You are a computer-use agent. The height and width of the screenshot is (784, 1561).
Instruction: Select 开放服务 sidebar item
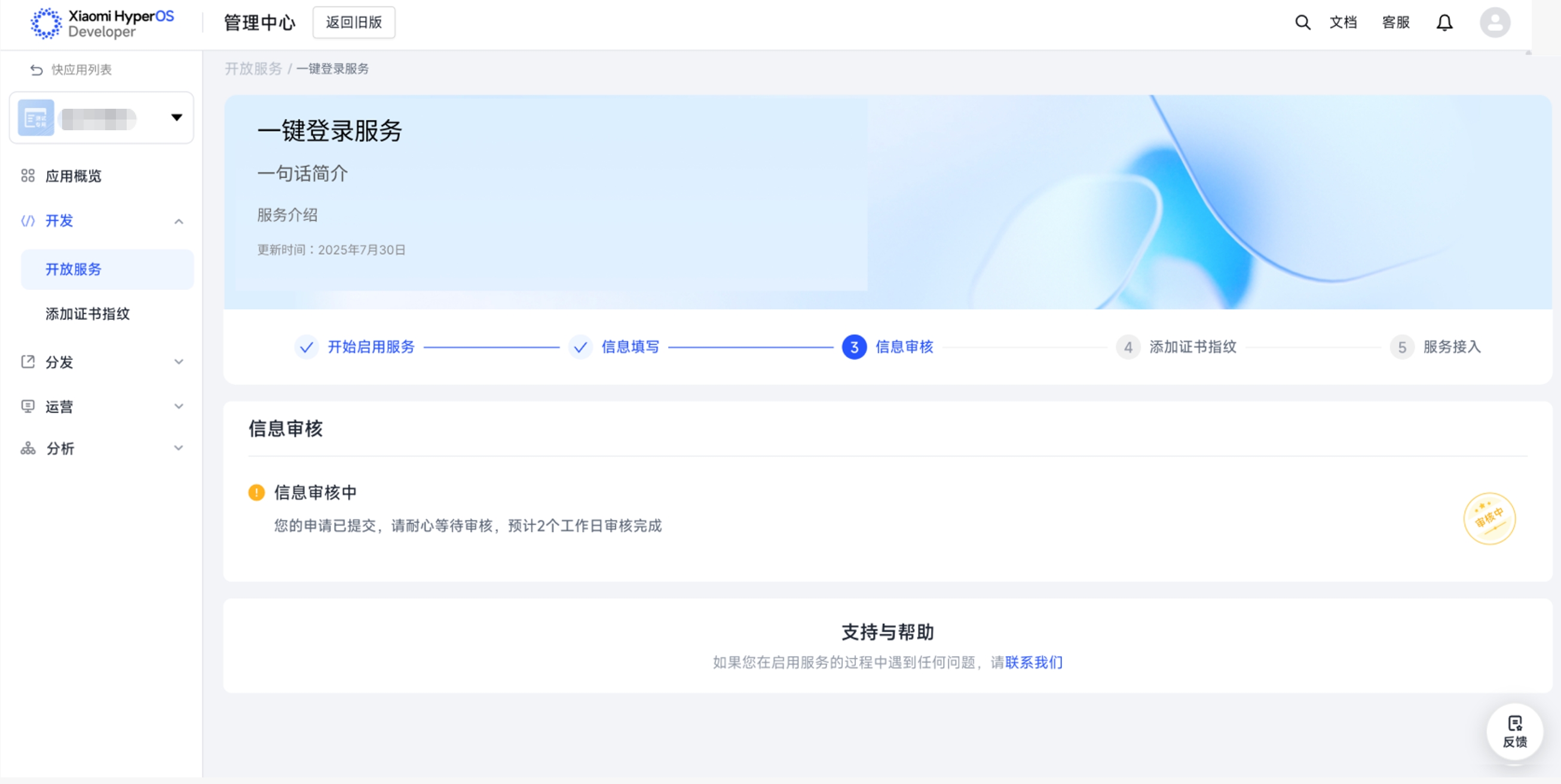pos(74,269)
